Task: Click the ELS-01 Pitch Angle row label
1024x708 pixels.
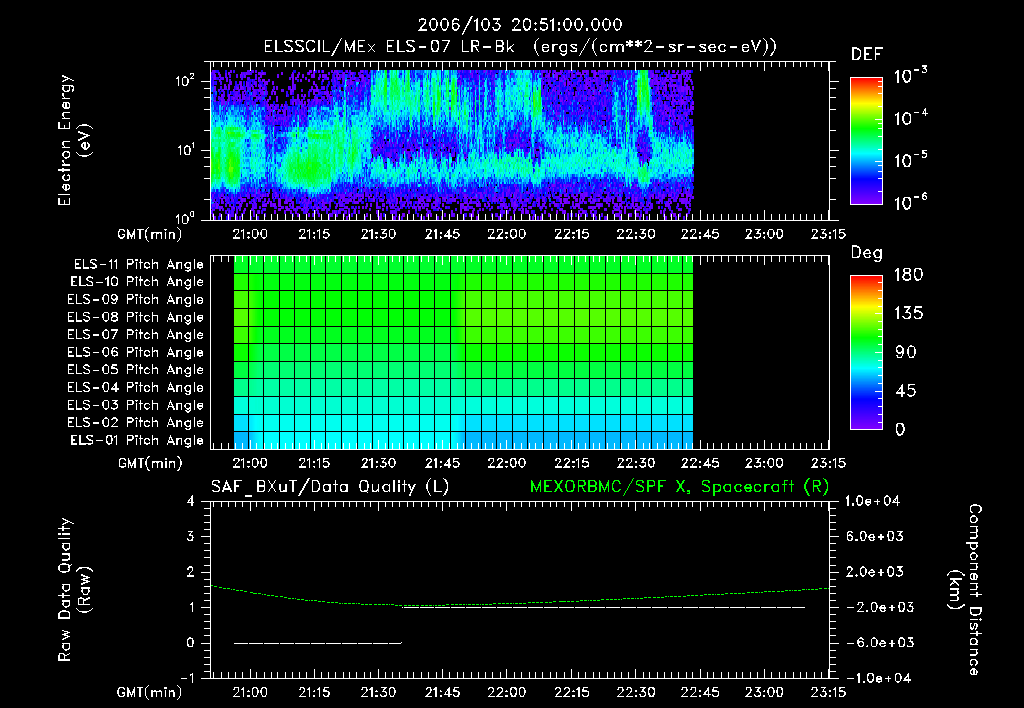Action: coord(137,441)
